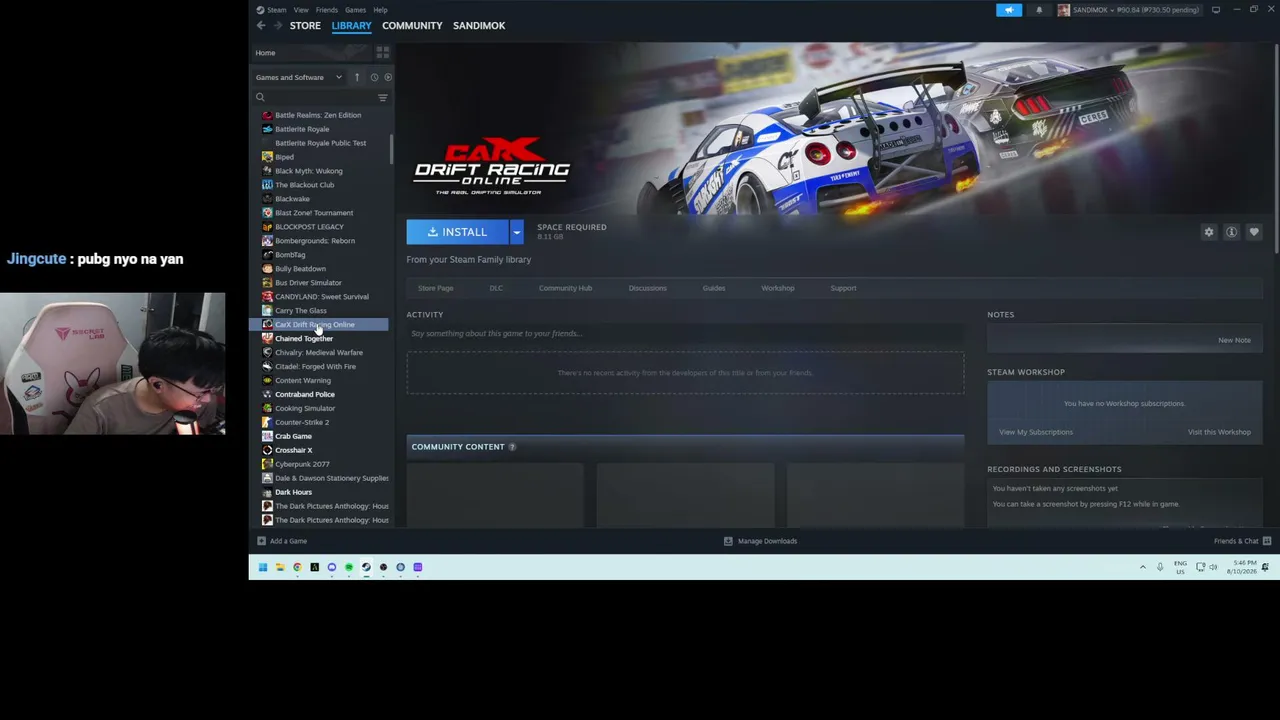Open the Windows Start menu

263,567
